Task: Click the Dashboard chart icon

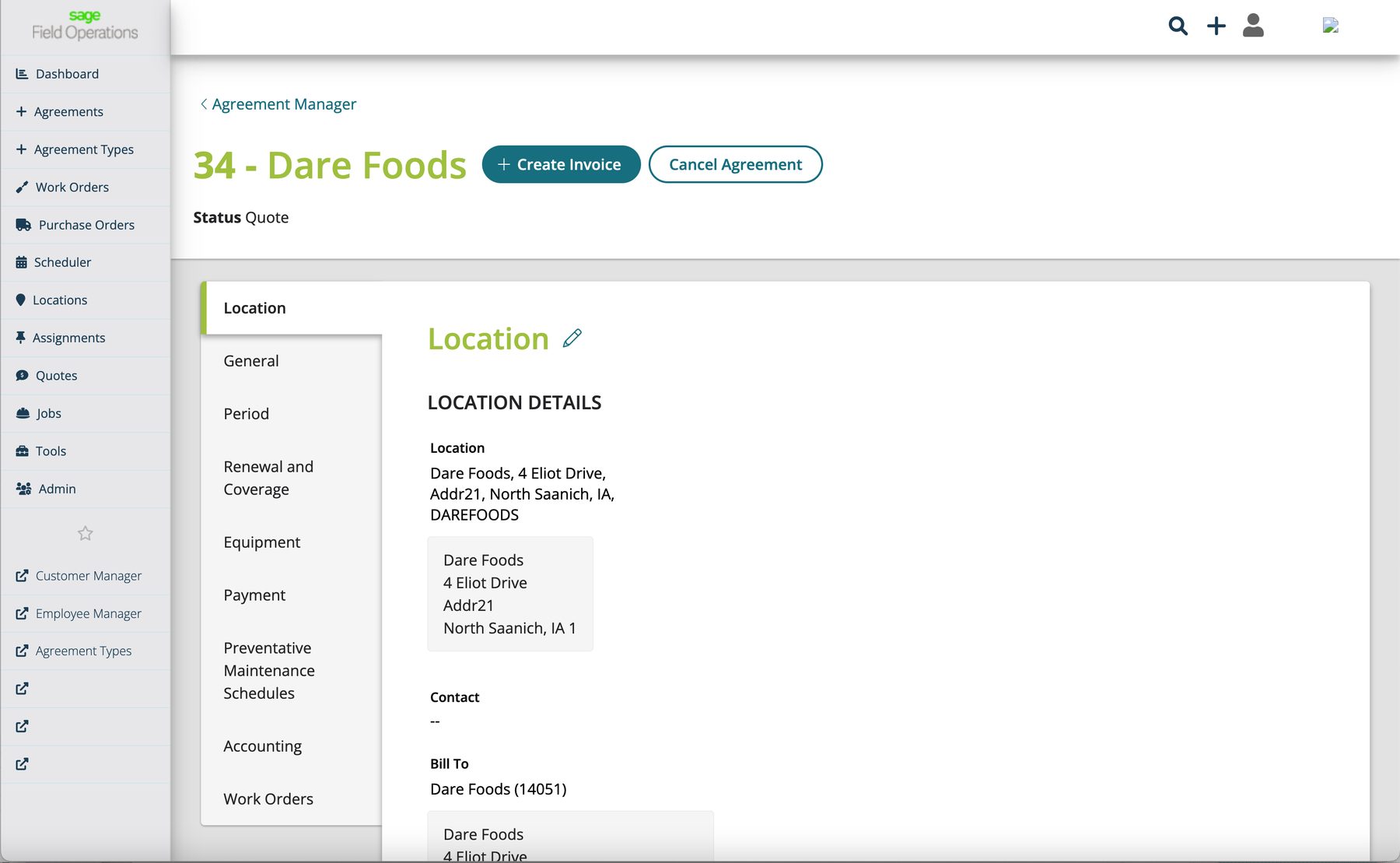Action: tap(22, 74)
